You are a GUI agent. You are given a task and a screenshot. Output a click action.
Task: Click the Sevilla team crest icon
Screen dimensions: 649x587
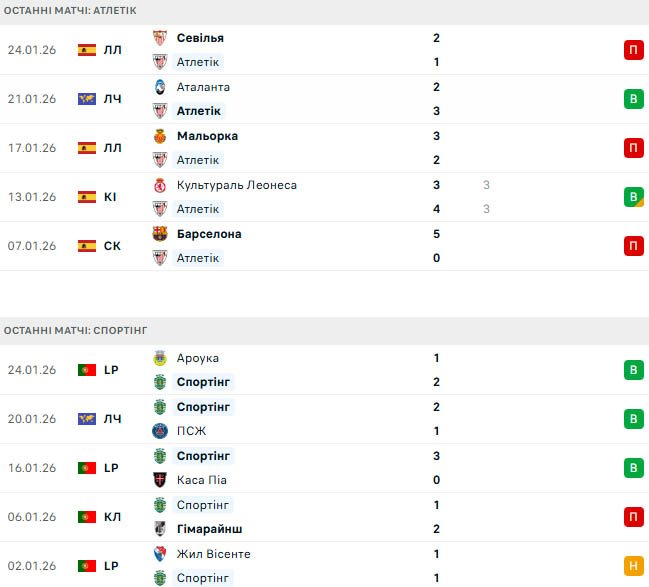pos(159,38)
